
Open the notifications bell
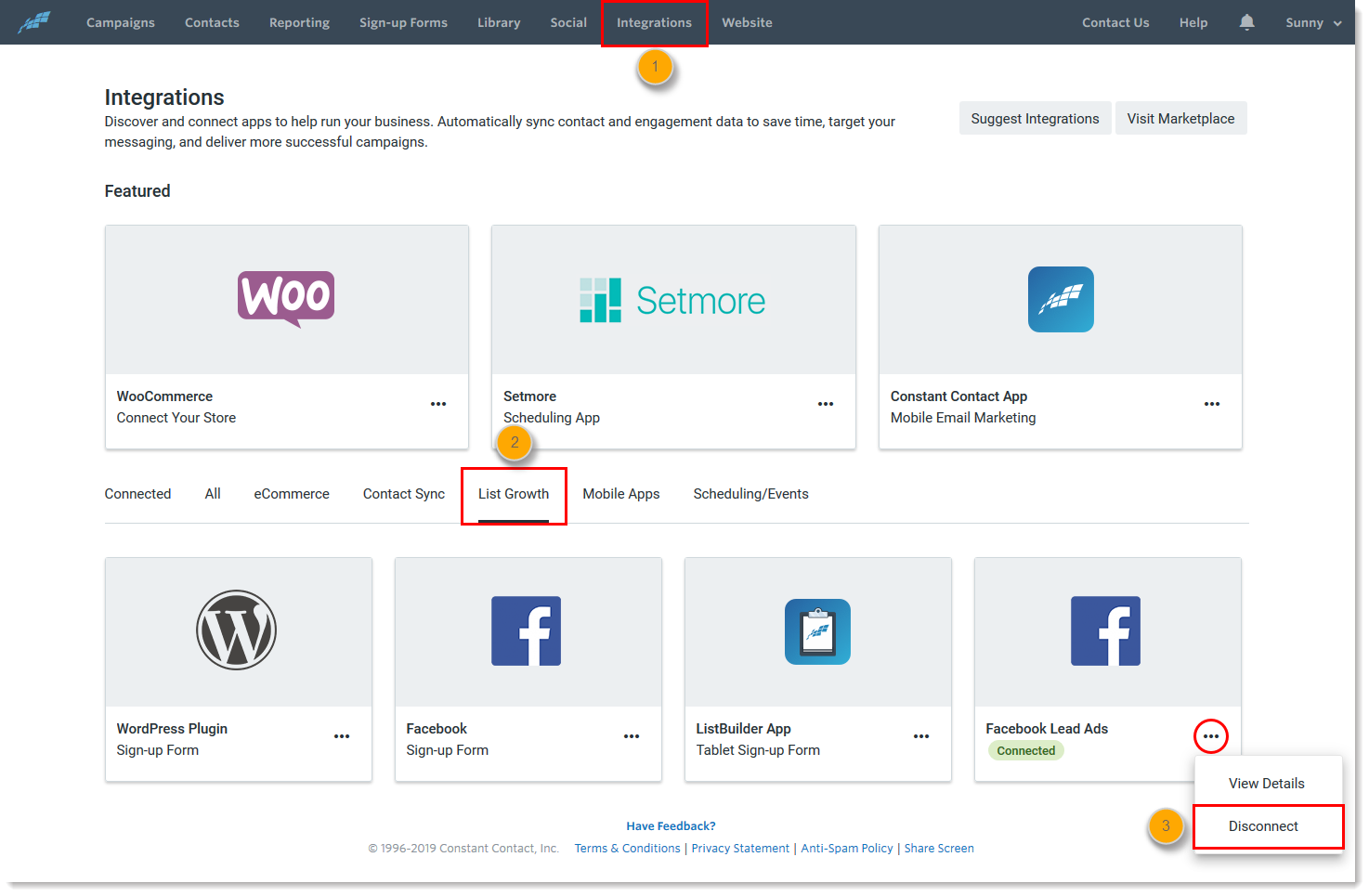coord(1246,22)
